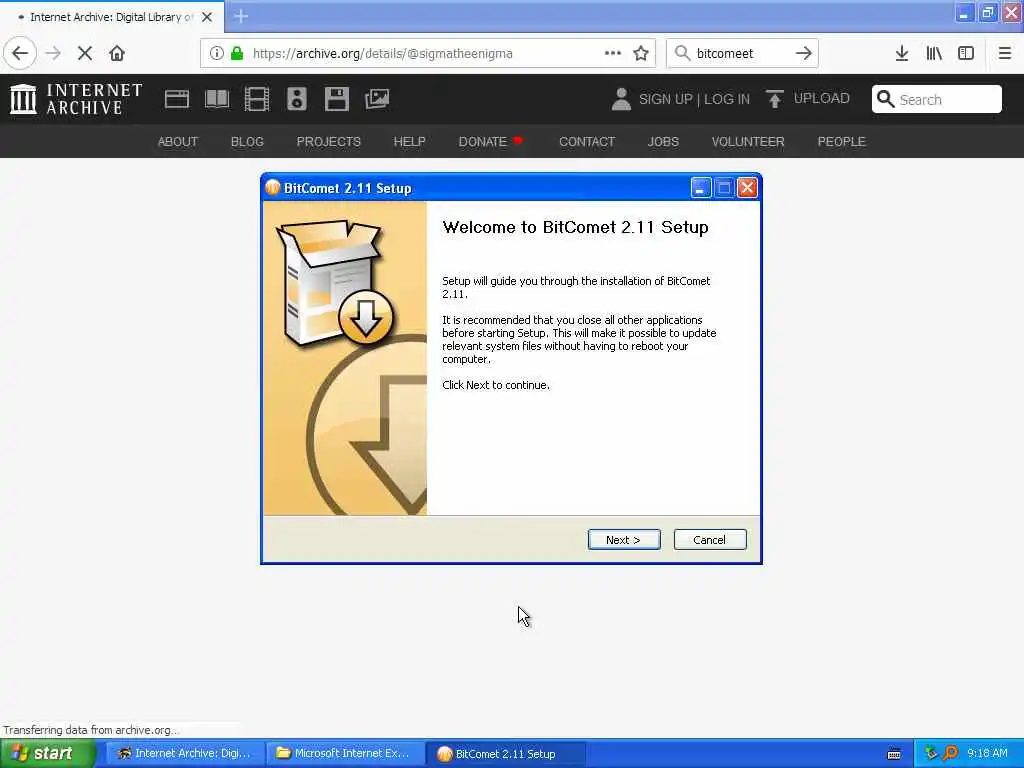Viewport: 1024px width, 768px height.
Task: Click the LOG IN link
Action: point(727,99)
